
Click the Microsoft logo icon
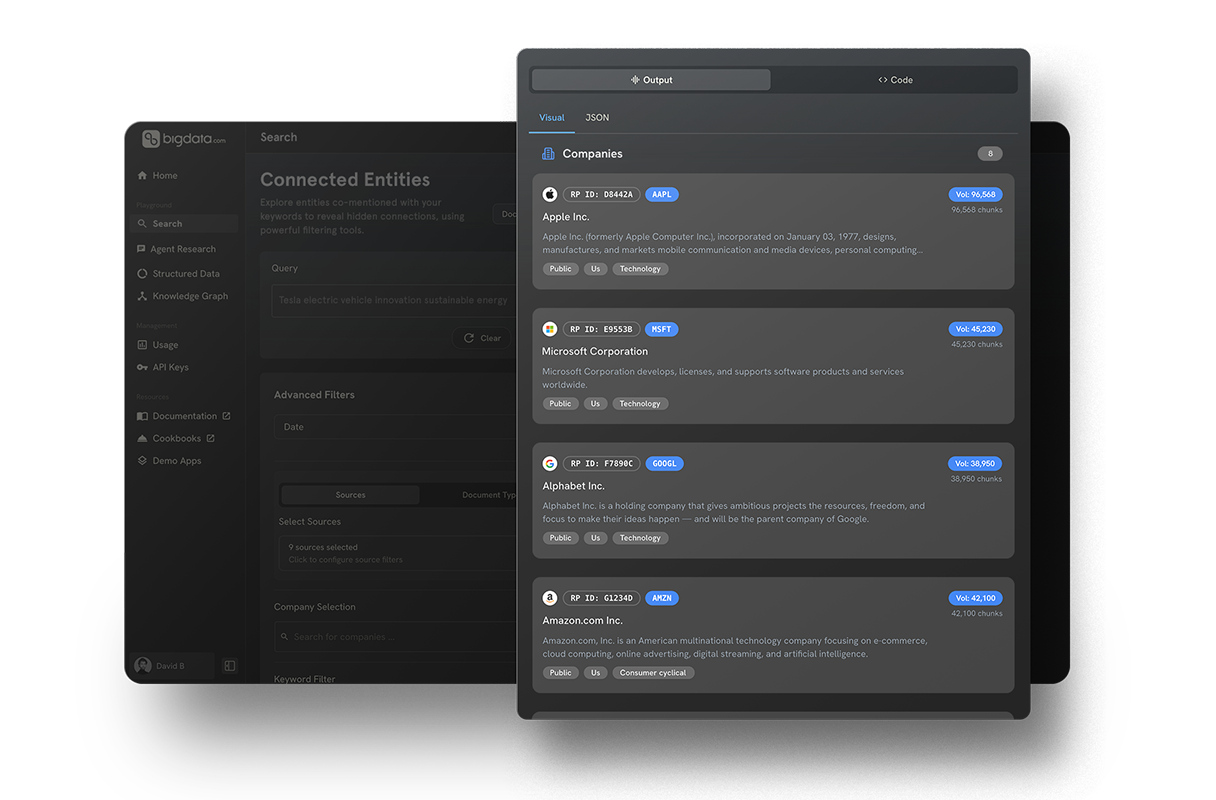[x=550, y=329]
